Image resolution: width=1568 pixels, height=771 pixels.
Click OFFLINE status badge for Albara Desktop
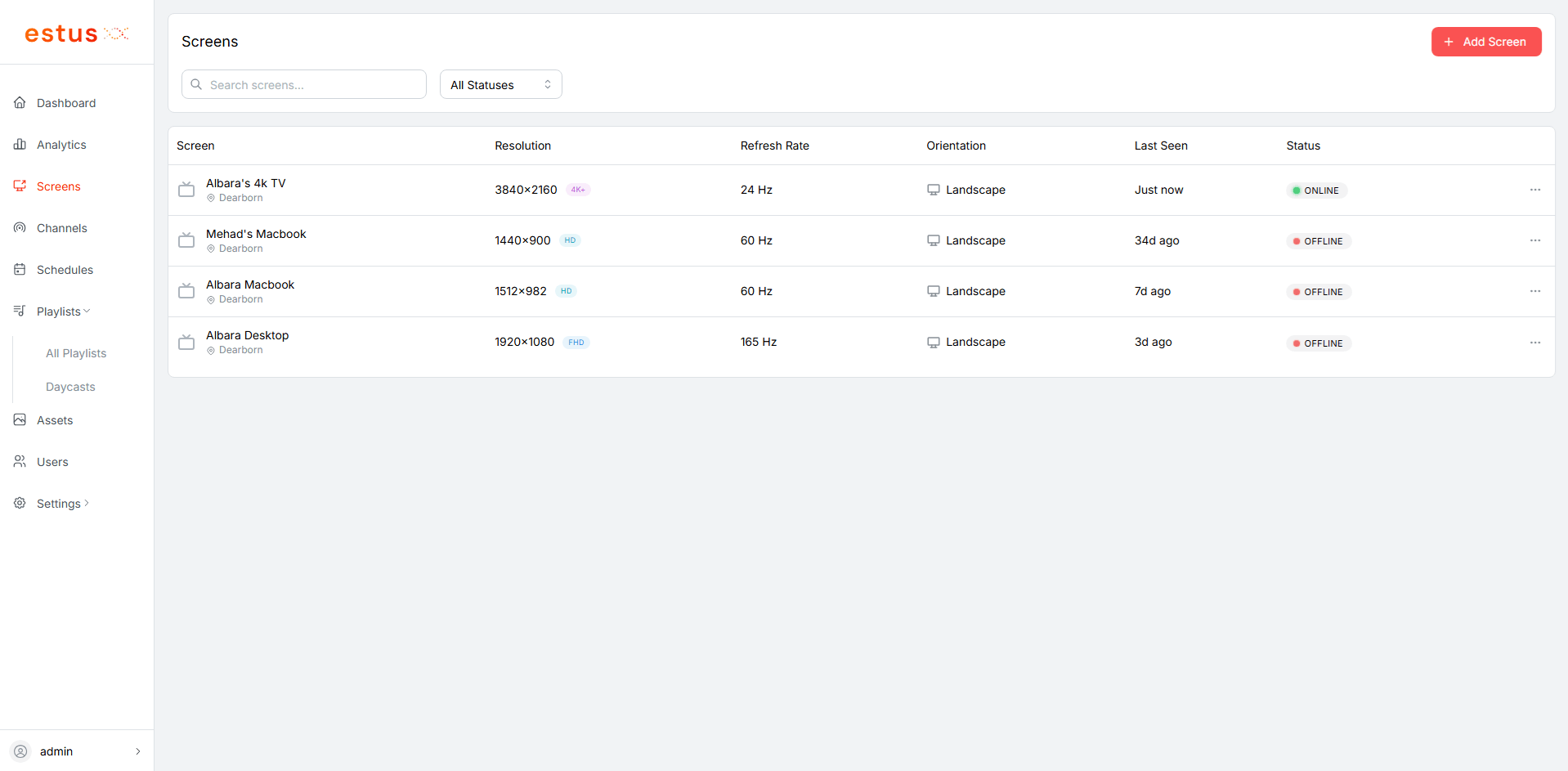(1319, 343)
